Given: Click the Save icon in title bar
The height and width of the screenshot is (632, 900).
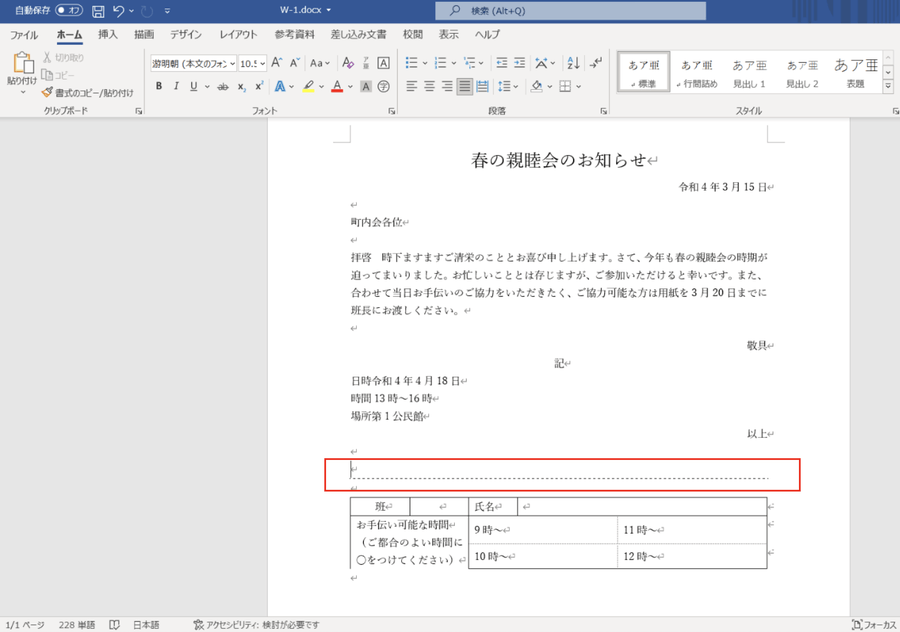Looking at the screenshot, I should point(98,11).
